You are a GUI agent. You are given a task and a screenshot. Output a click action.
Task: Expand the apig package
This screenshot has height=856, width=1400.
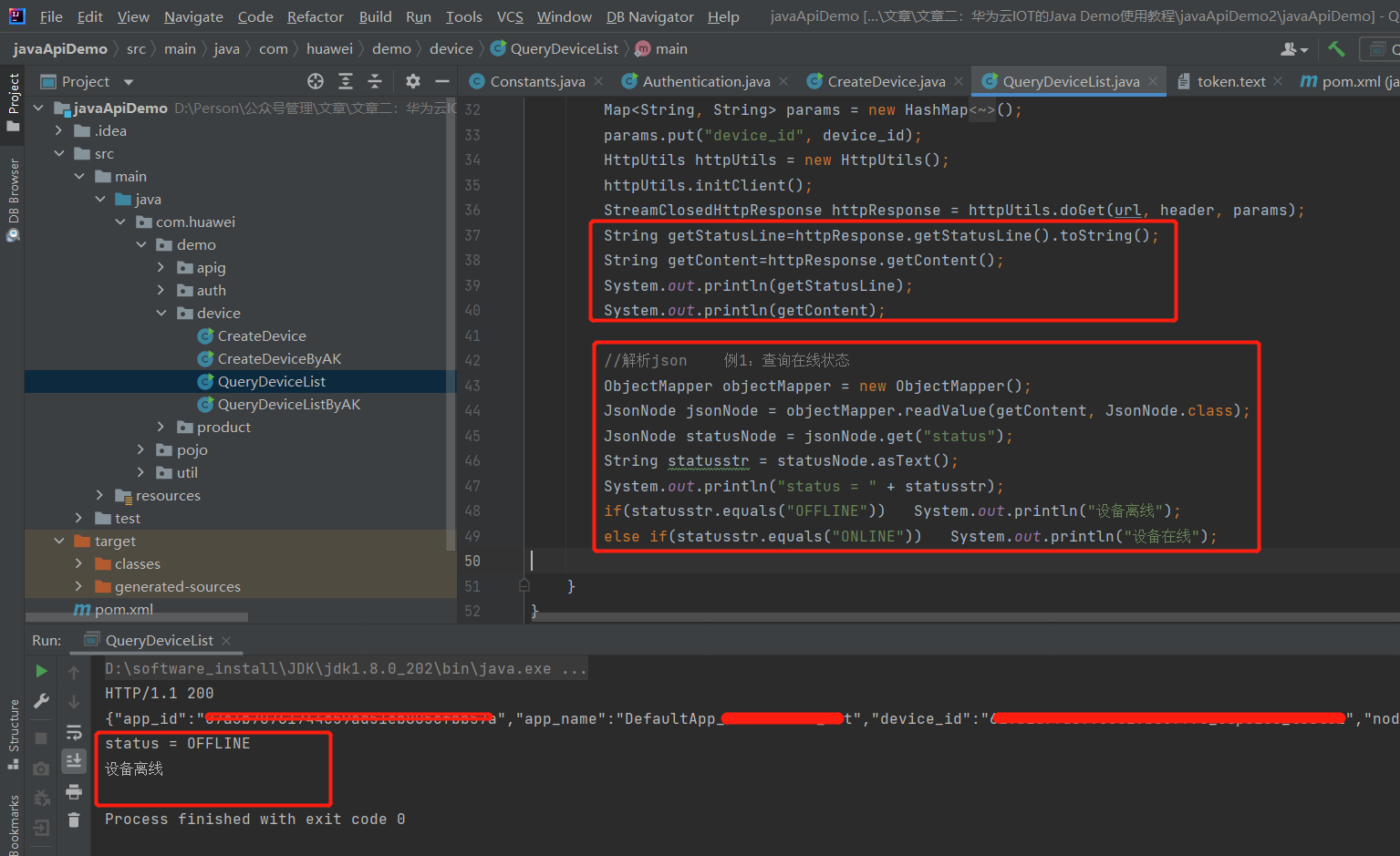[161, 267]
